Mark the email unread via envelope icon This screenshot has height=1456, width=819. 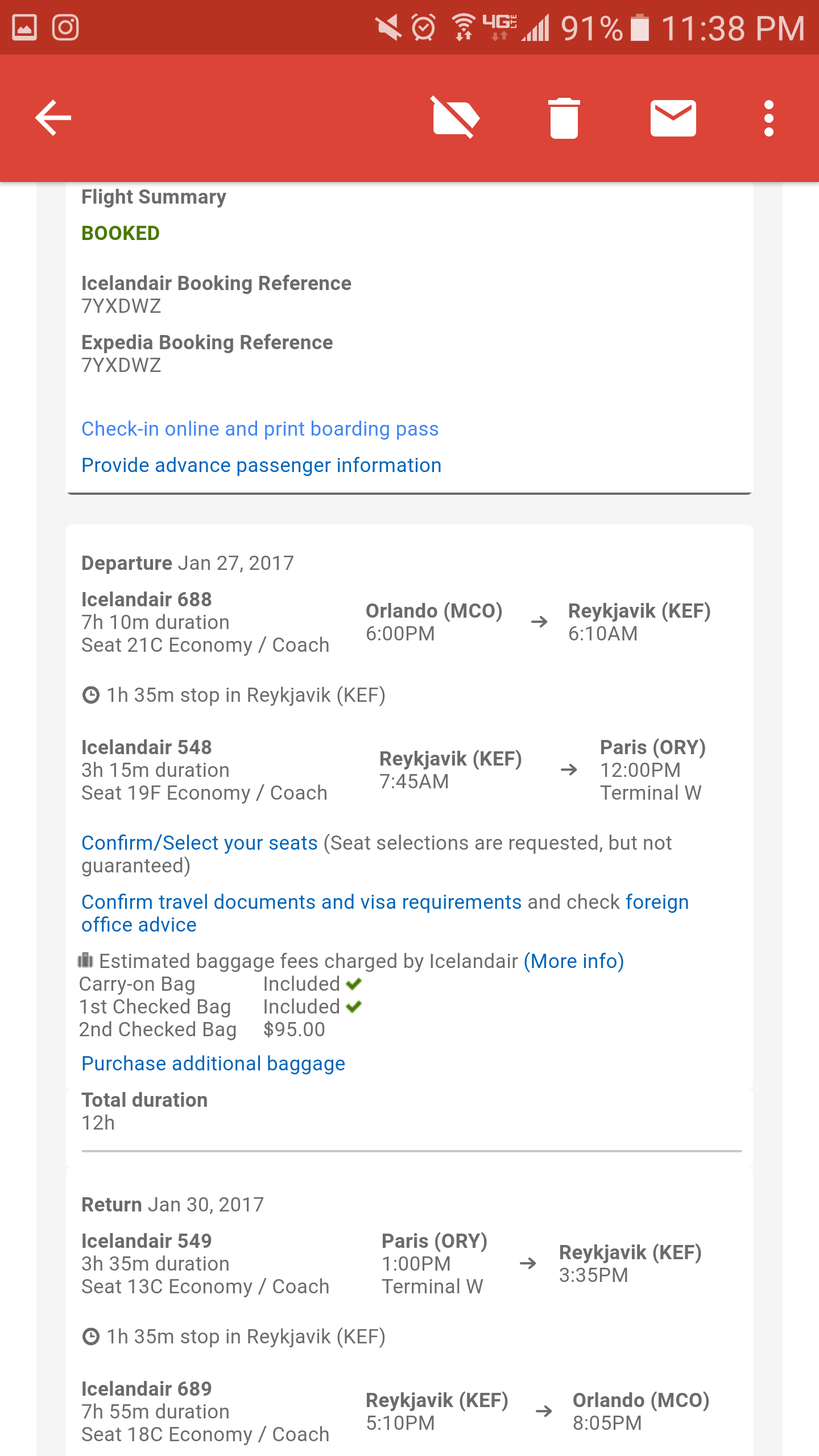(x=673, y=118)
